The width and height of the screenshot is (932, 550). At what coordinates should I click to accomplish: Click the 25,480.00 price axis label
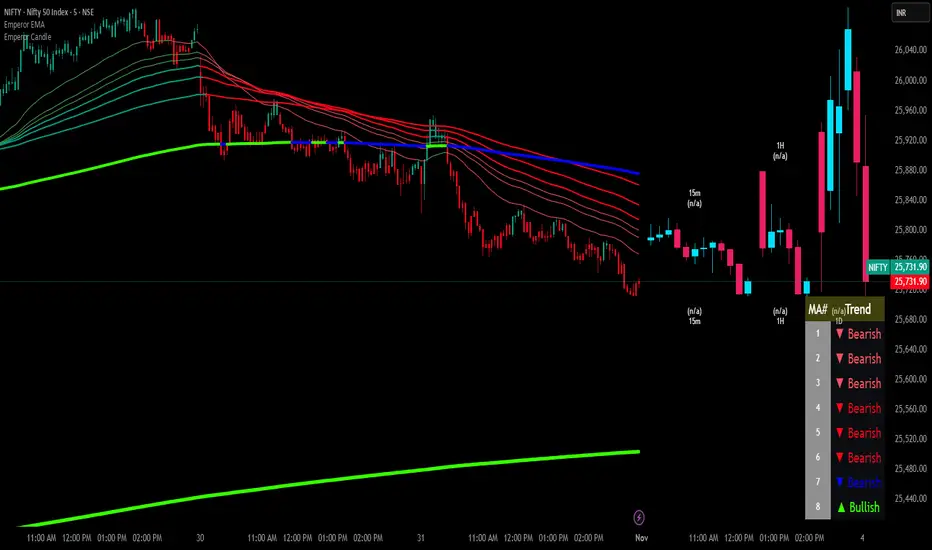coord(911,469)
